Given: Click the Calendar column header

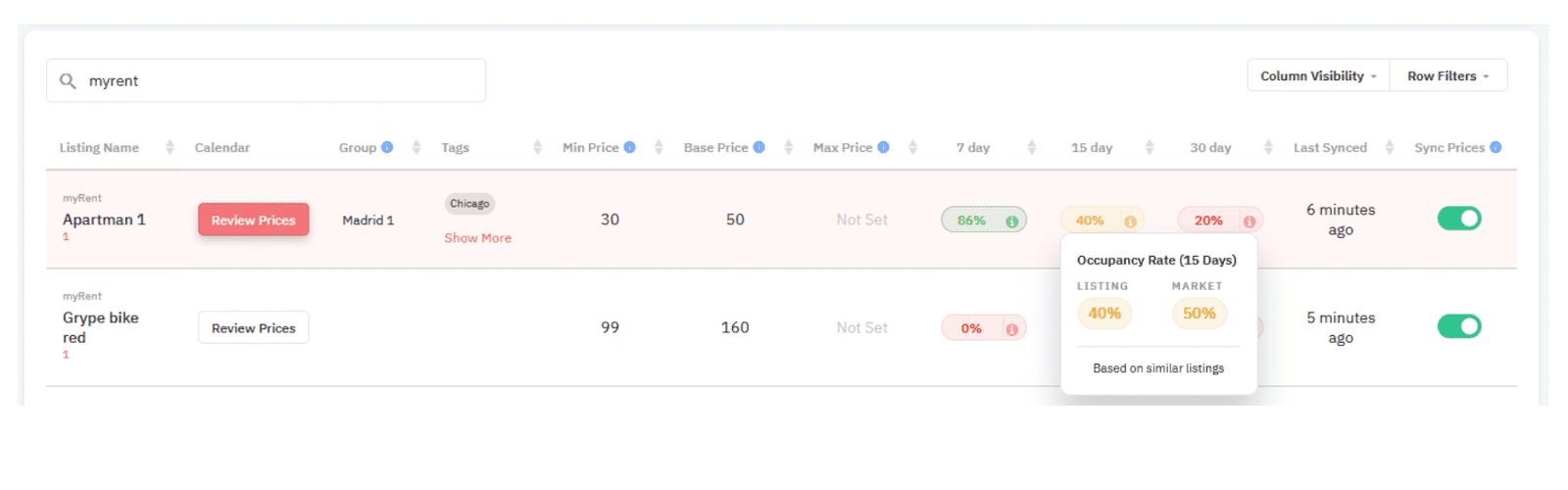Looking at the screenshot, I should (221, 147).
